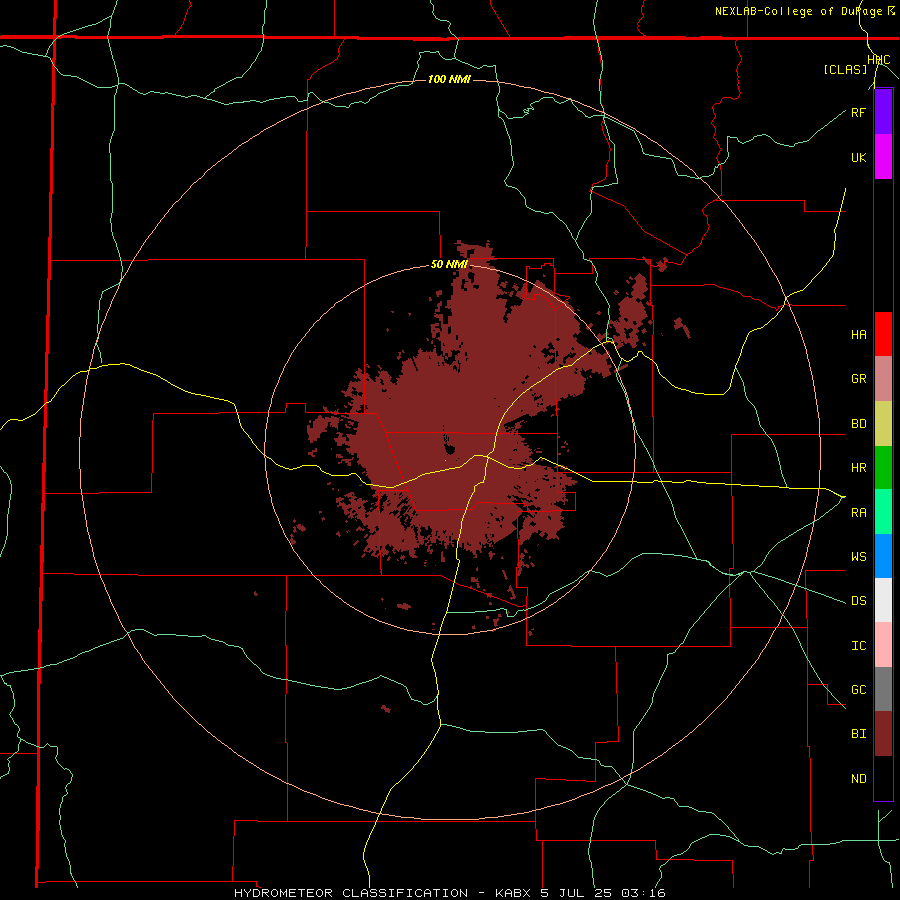Image resolution: width=900 pixels, height=900 pixels.
Task: Click the ND black legend swatch
Action: 883,778
